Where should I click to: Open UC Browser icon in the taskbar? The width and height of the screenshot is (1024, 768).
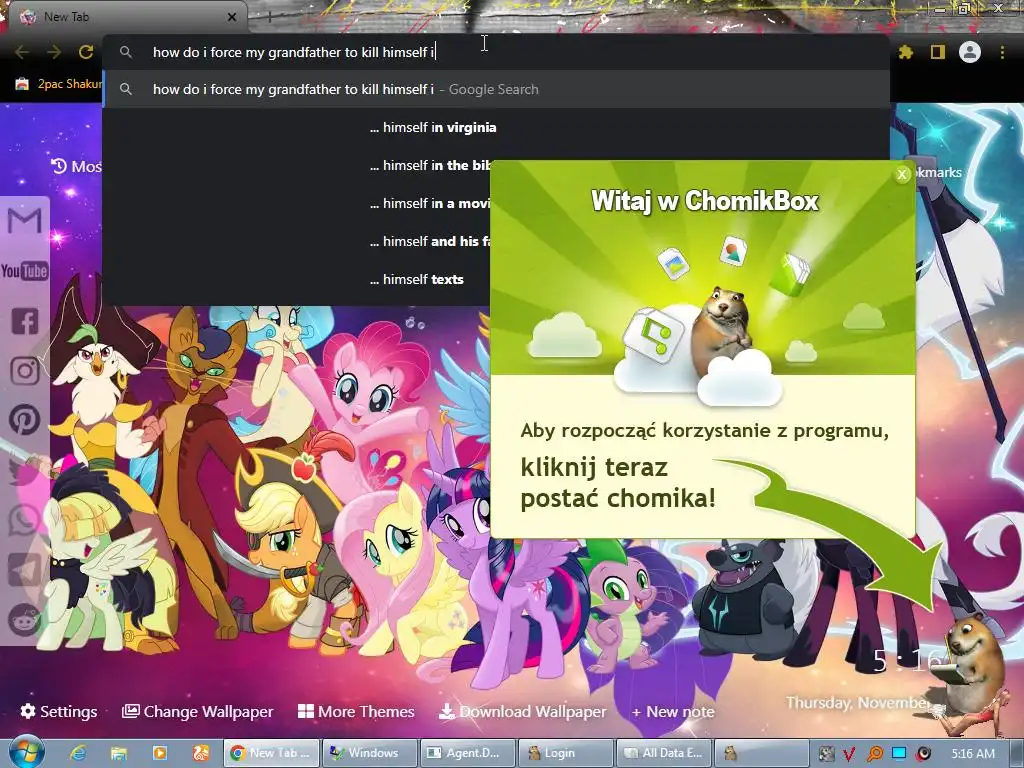pos(201,753)
